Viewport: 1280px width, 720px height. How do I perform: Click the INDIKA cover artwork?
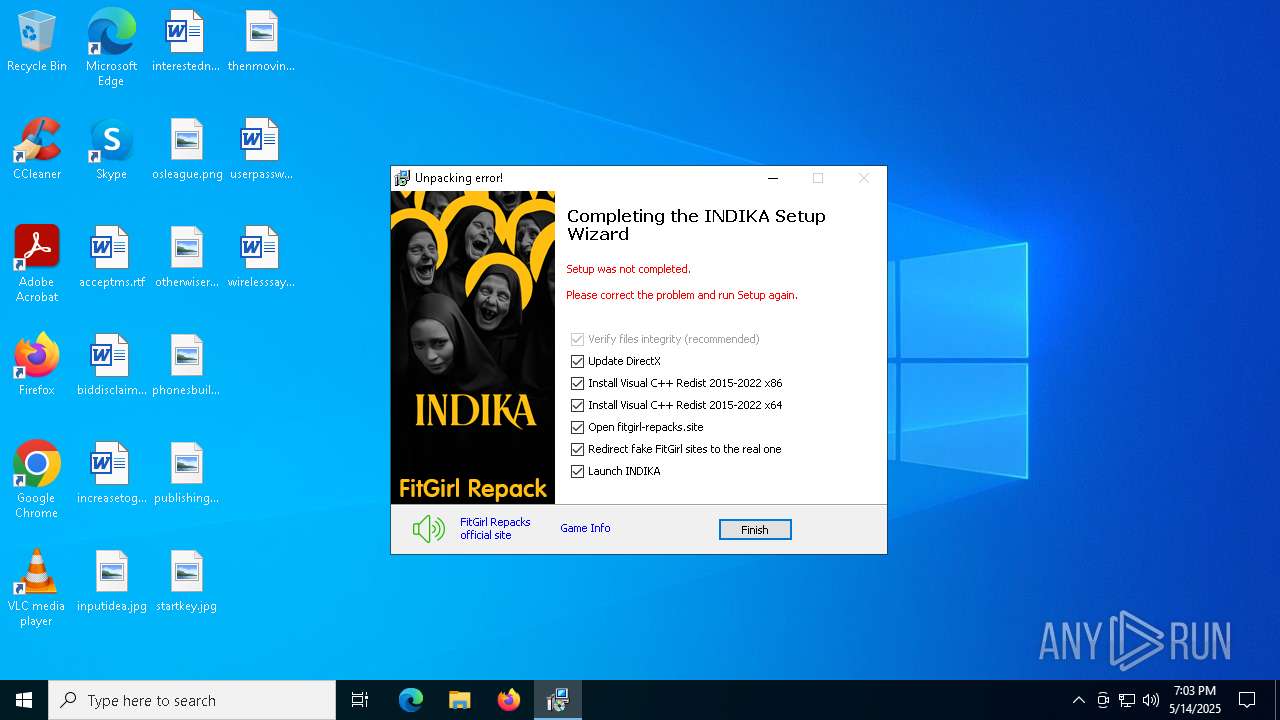[x=473, y=347]
